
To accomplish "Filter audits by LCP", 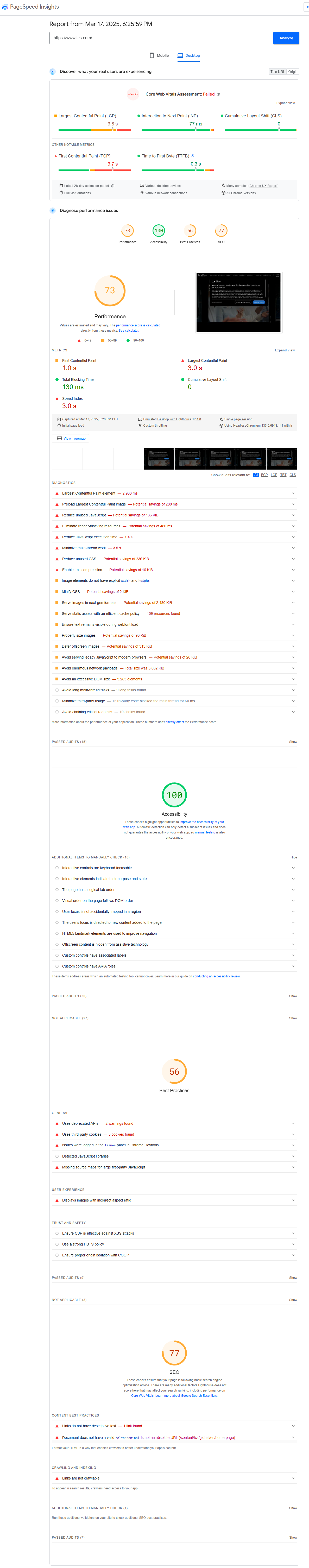I will point(274,475).
